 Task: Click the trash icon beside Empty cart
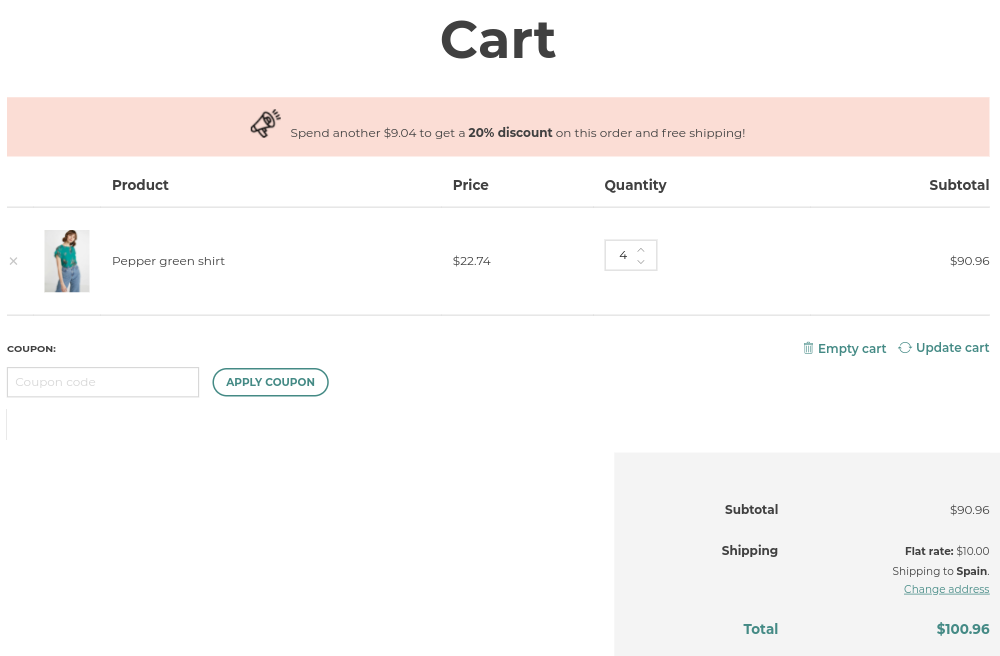[x=808, y=348]
